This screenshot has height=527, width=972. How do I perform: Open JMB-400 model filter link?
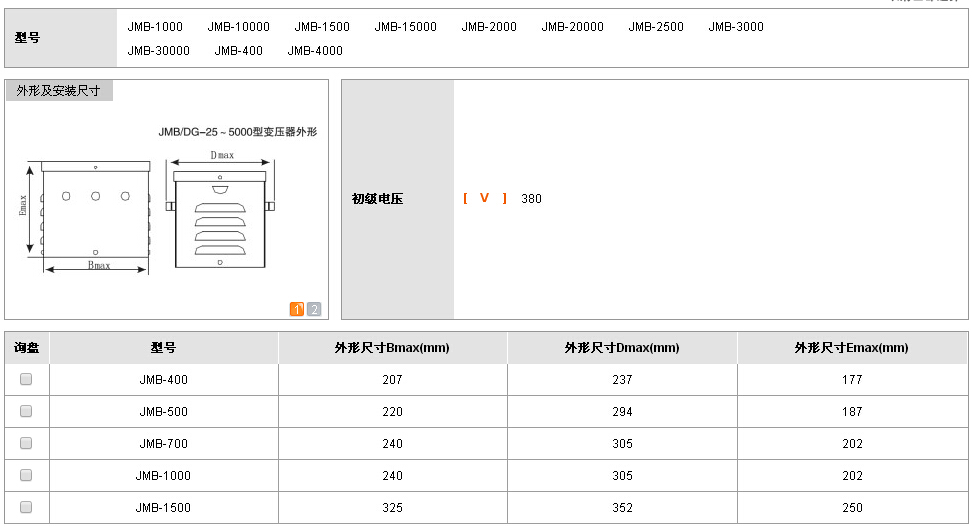[x=239, y=51]
